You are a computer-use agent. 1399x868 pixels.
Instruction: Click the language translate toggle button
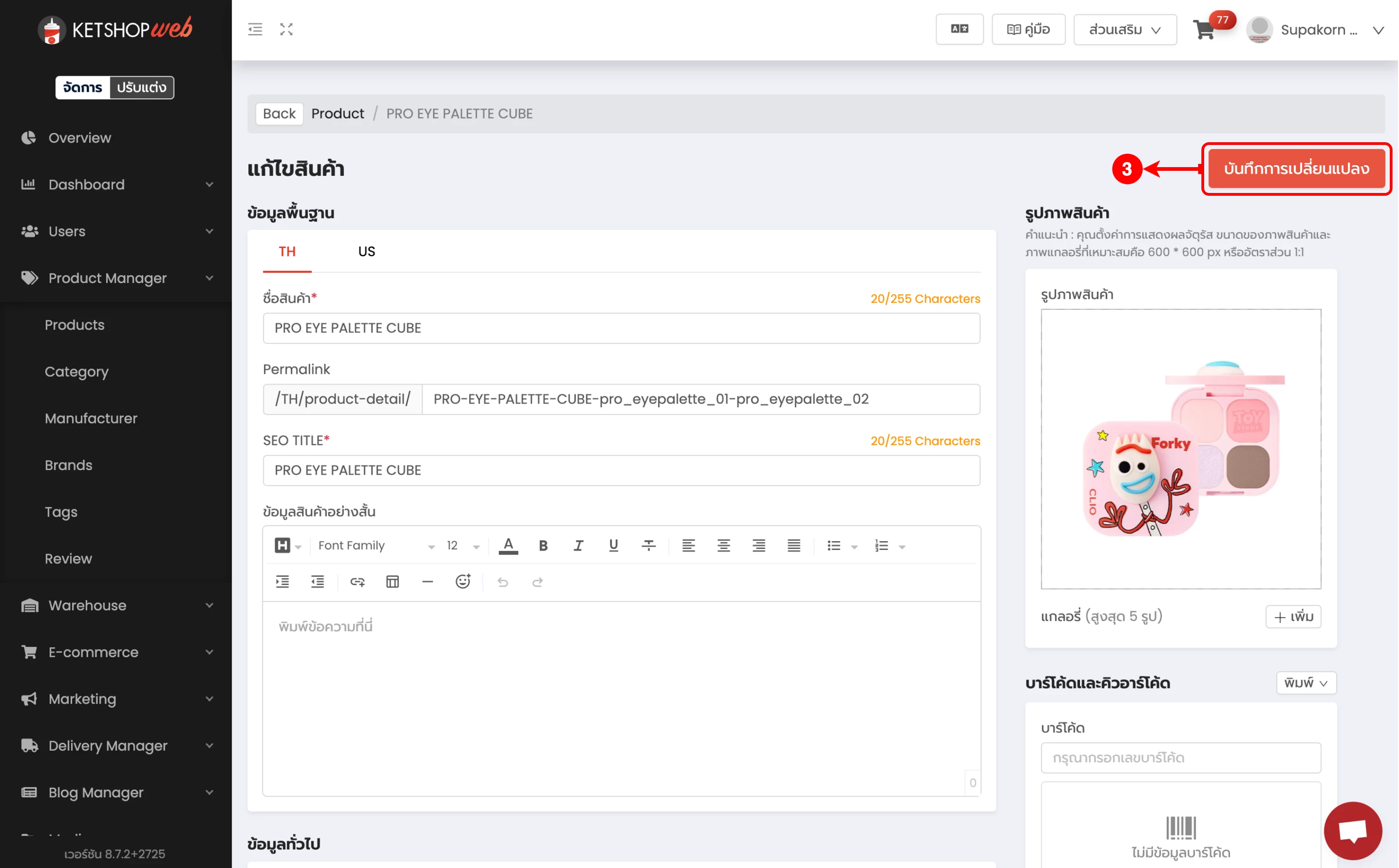coord(959,29)
